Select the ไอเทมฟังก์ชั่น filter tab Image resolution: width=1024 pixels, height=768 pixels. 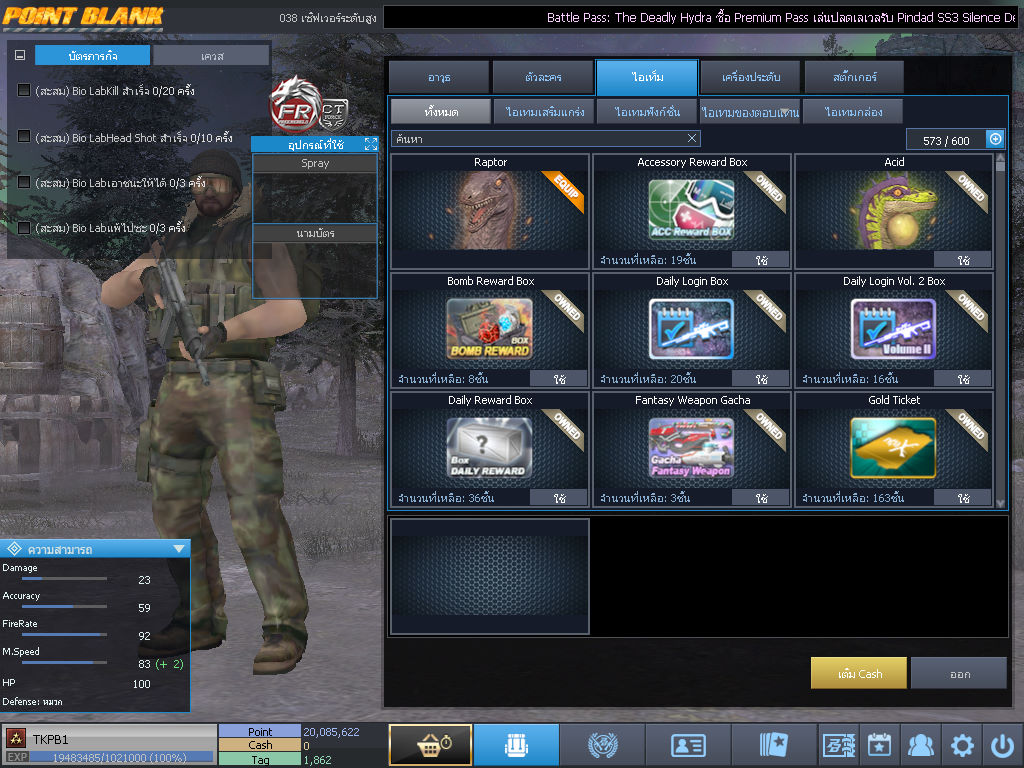(x=647, y=112)
